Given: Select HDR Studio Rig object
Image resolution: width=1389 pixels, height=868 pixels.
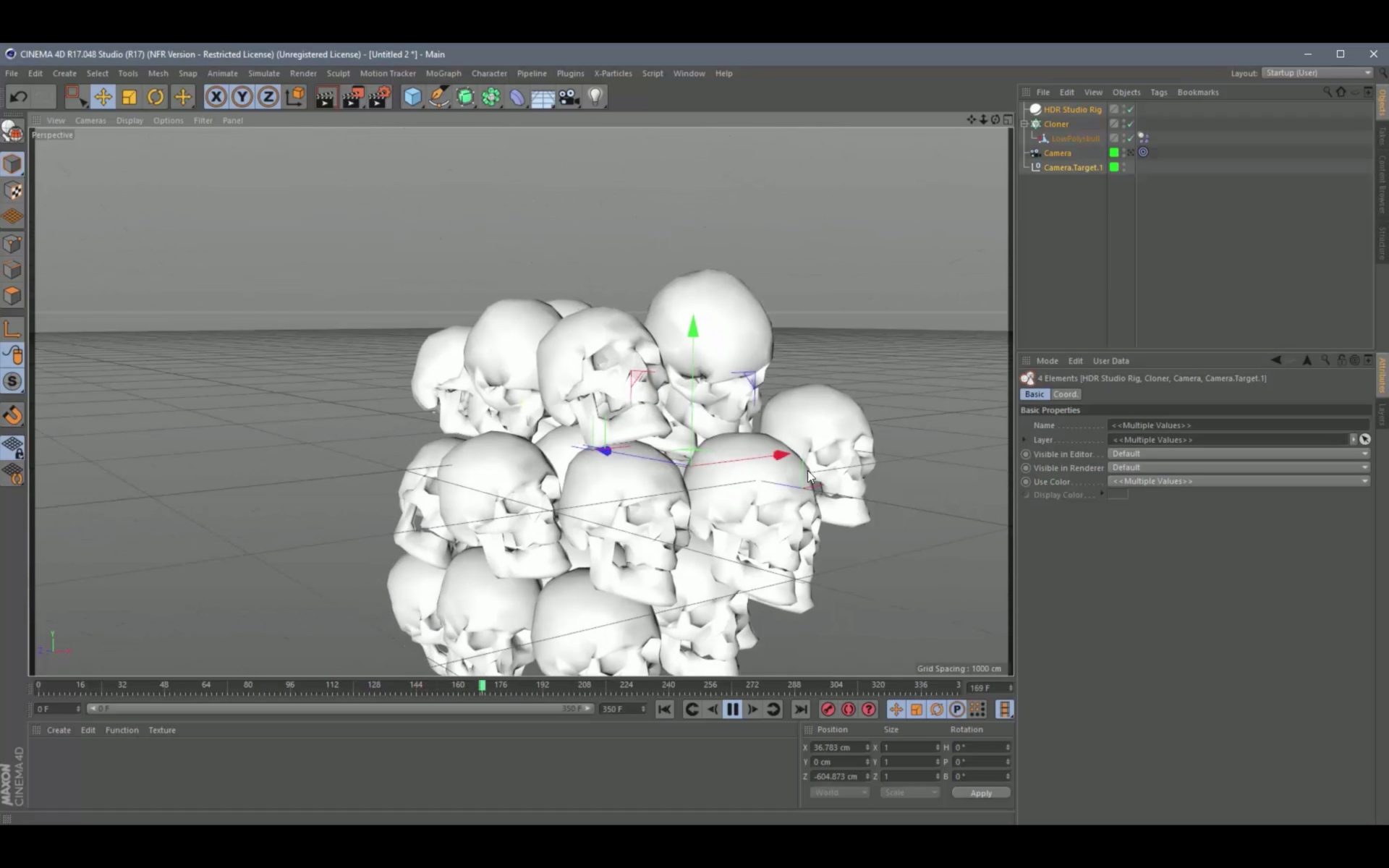Looking at the screenshot, I should (1072, 109).
